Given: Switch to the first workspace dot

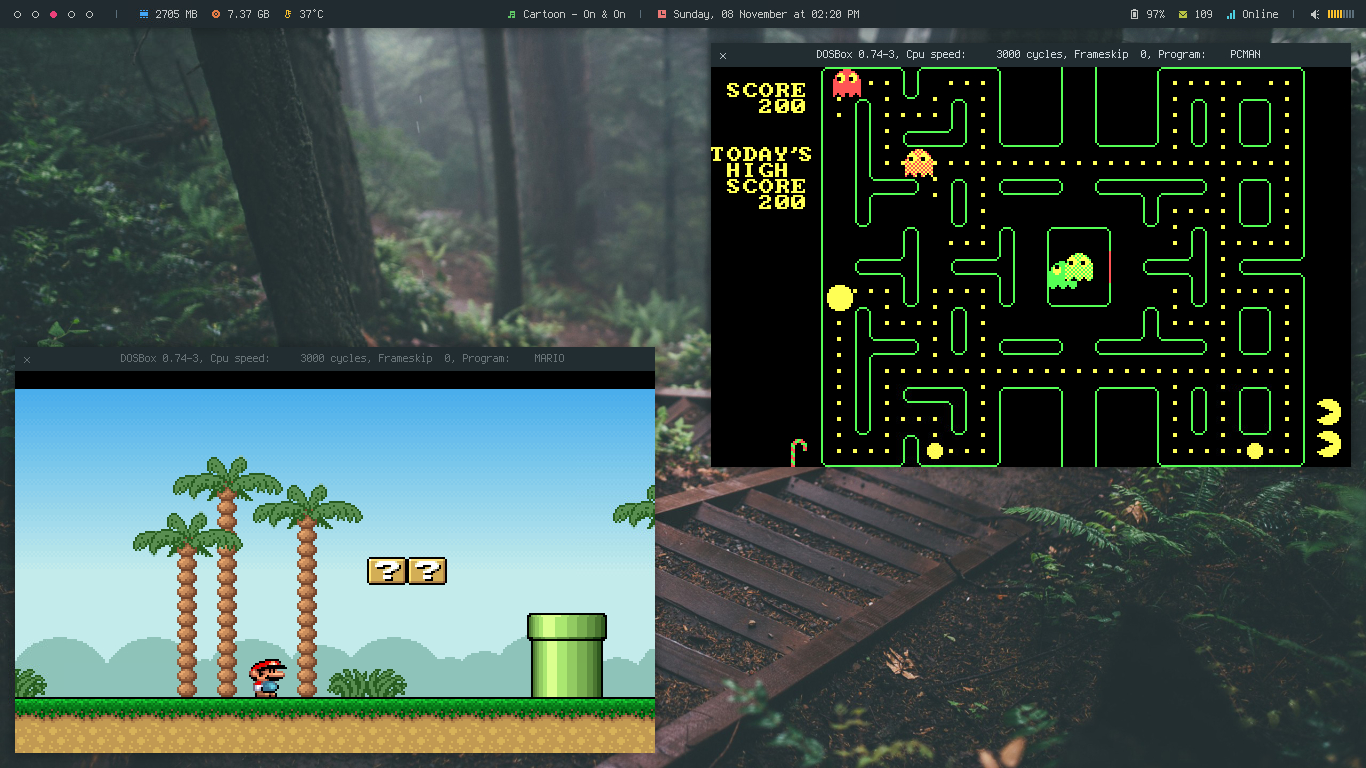Looking at the screenshot, I should 17,15.
